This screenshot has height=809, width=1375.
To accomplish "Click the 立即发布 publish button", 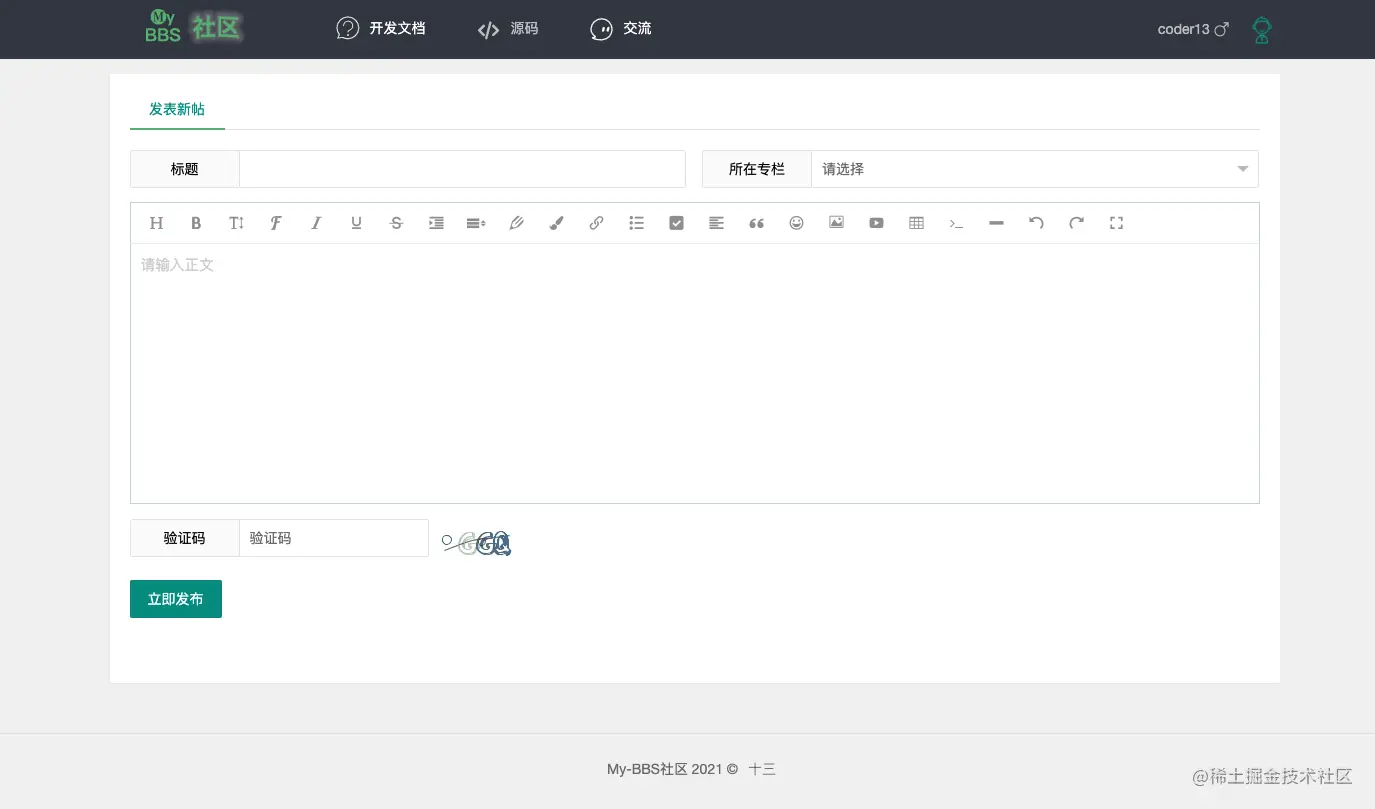I will [x=176, y=599].
